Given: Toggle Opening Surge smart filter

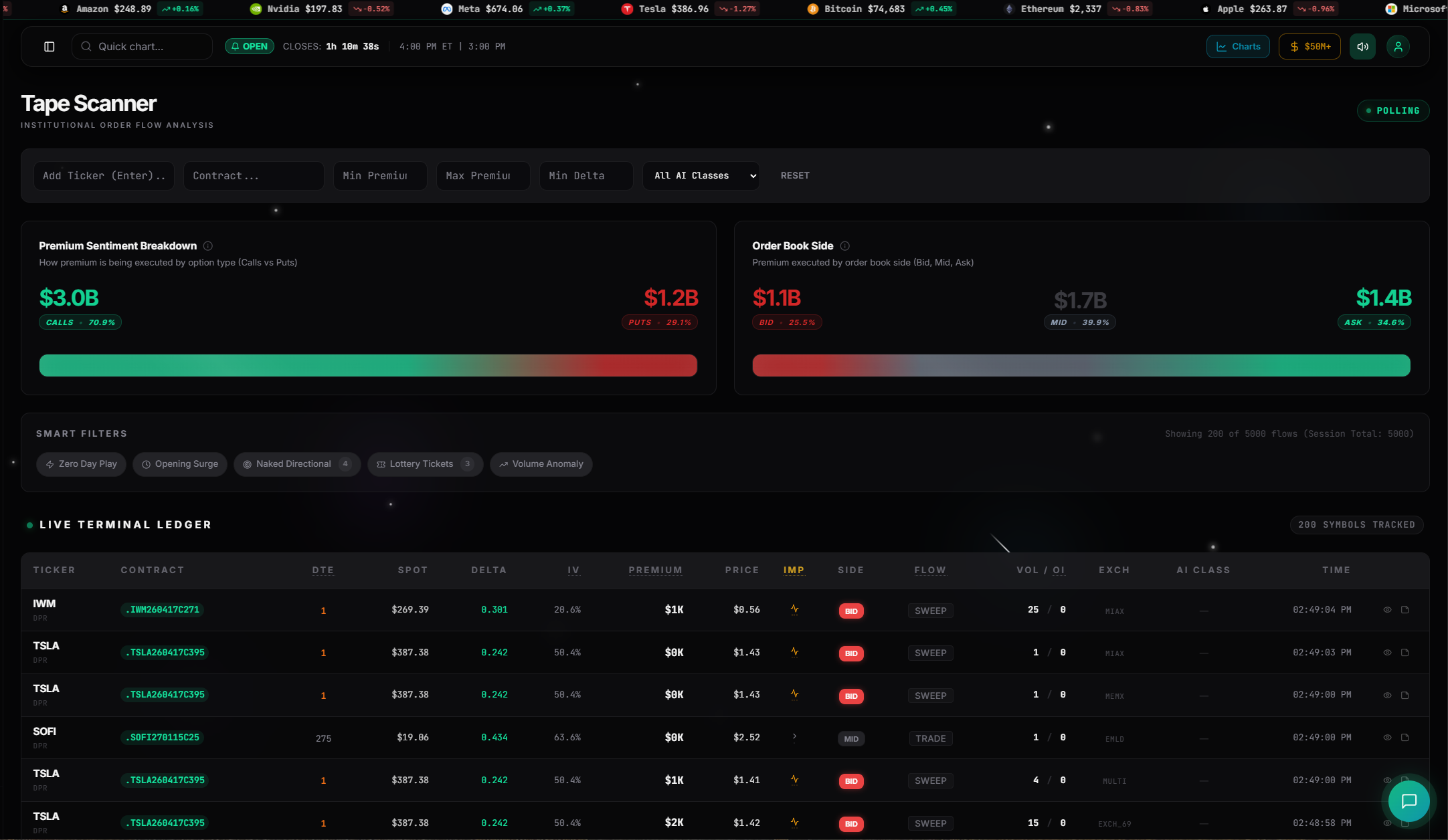Looking at the screenshot, I should click(x=180, y=464).
